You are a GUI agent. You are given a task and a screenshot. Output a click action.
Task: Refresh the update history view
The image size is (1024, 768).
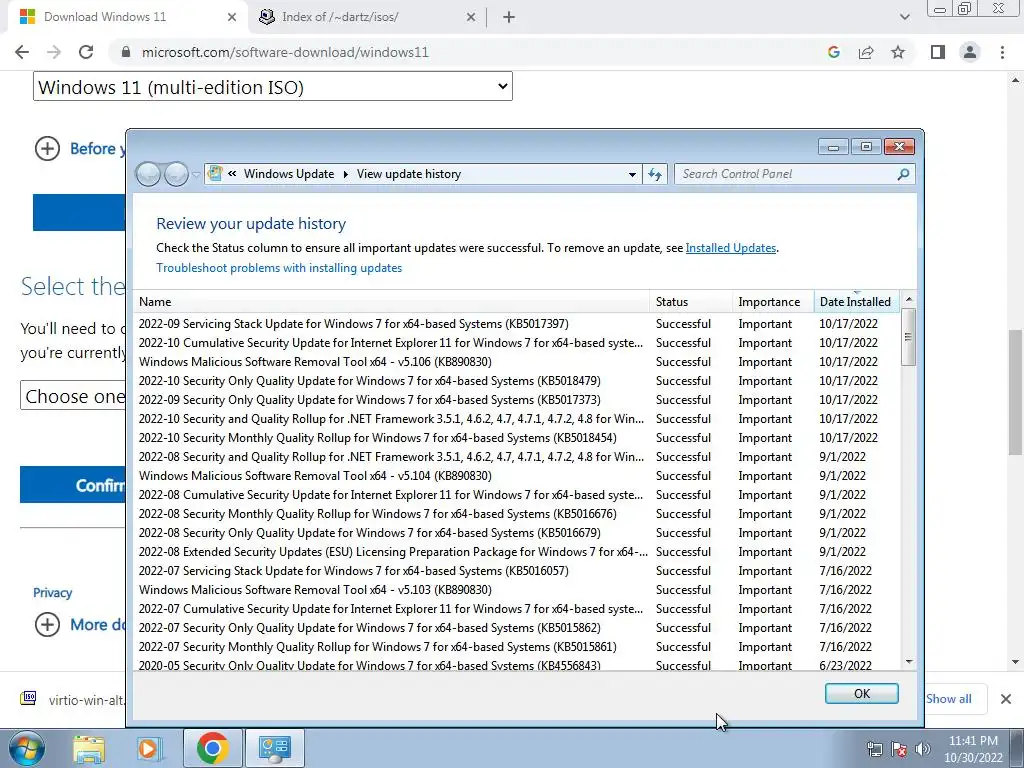coord(655,174)
